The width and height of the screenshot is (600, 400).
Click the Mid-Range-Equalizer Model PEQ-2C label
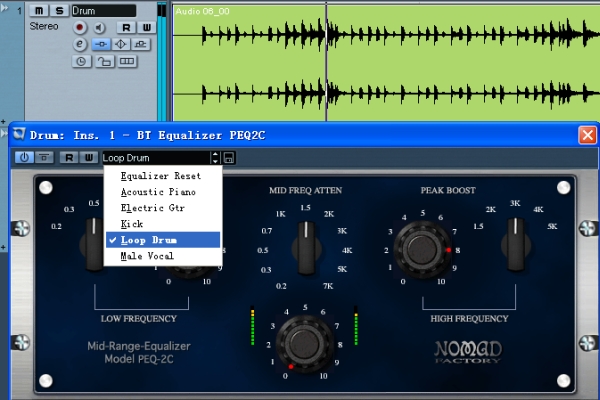tap(139, 353)
